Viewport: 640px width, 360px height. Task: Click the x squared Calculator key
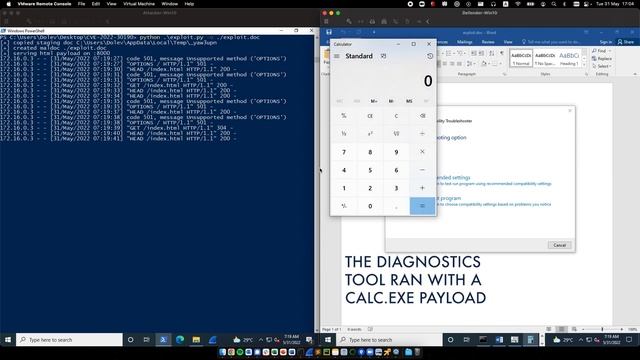pos(370,133)
